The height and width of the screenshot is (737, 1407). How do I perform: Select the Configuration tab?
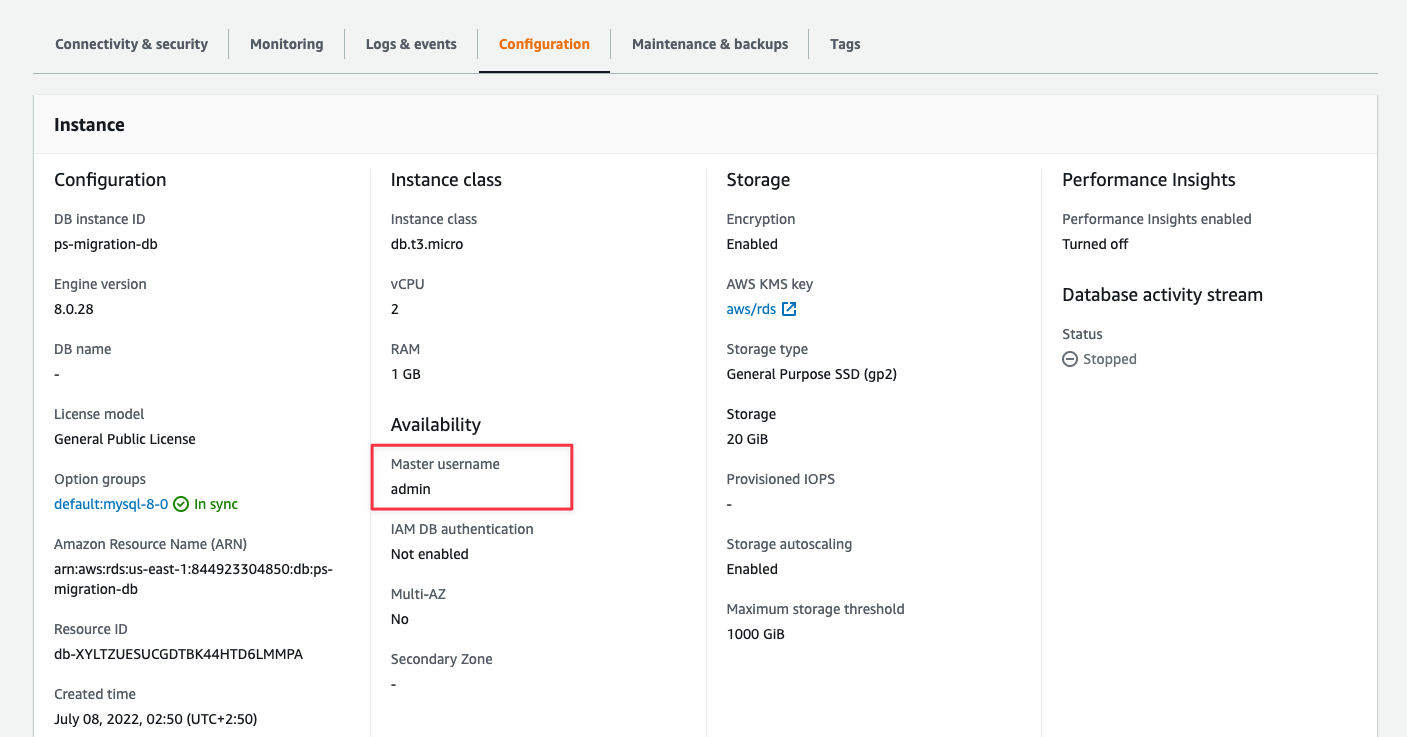coord(544,44)
